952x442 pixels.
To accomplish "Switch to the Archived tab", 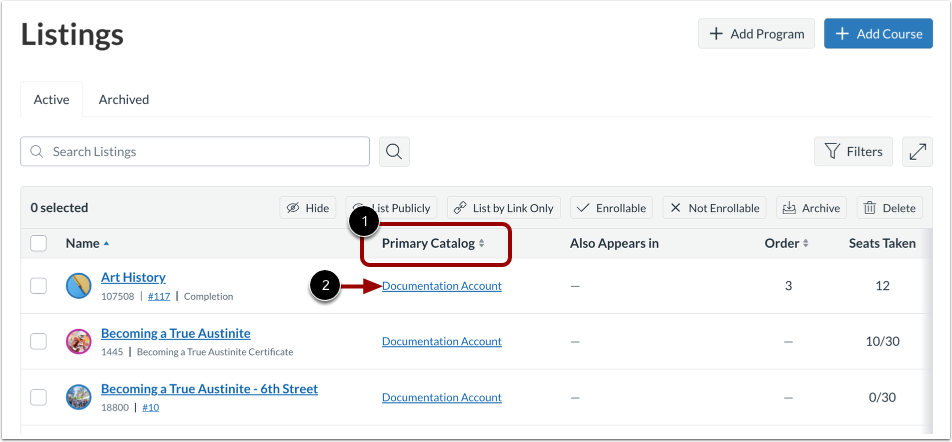I will pos(124,100).
